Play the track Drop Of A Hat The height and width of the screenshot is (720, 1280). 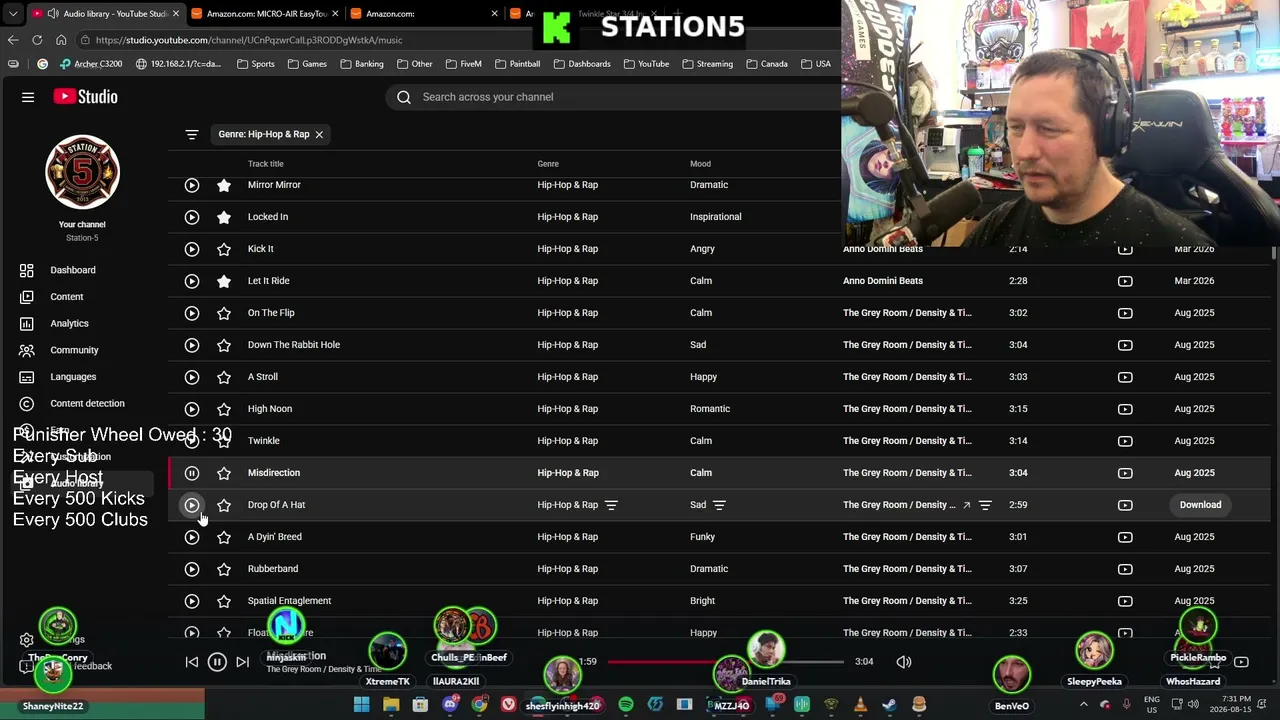click(x=192, y=505)
